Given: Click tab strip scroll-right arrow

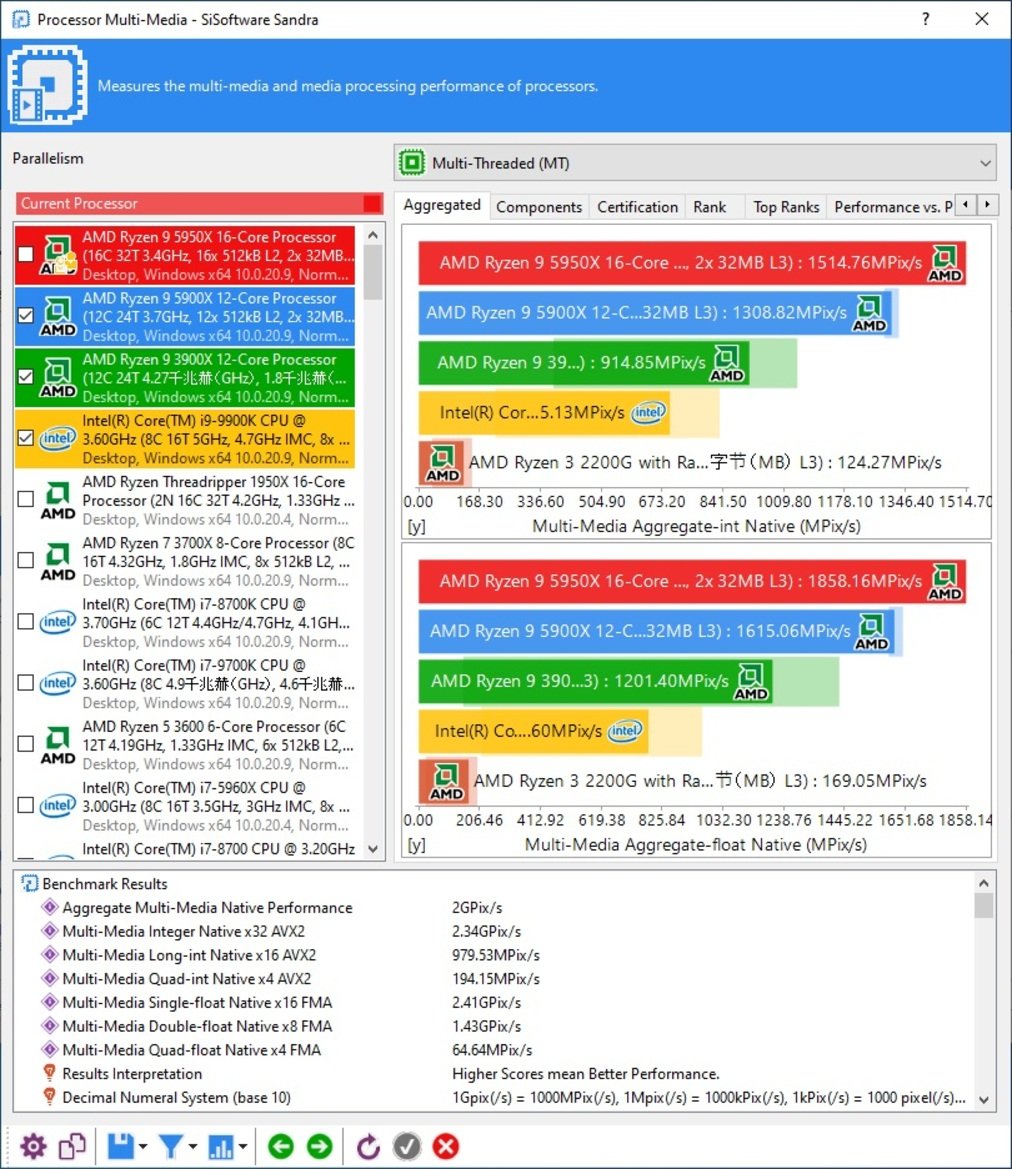Looking at the screenshot, I should click(987, 204).
